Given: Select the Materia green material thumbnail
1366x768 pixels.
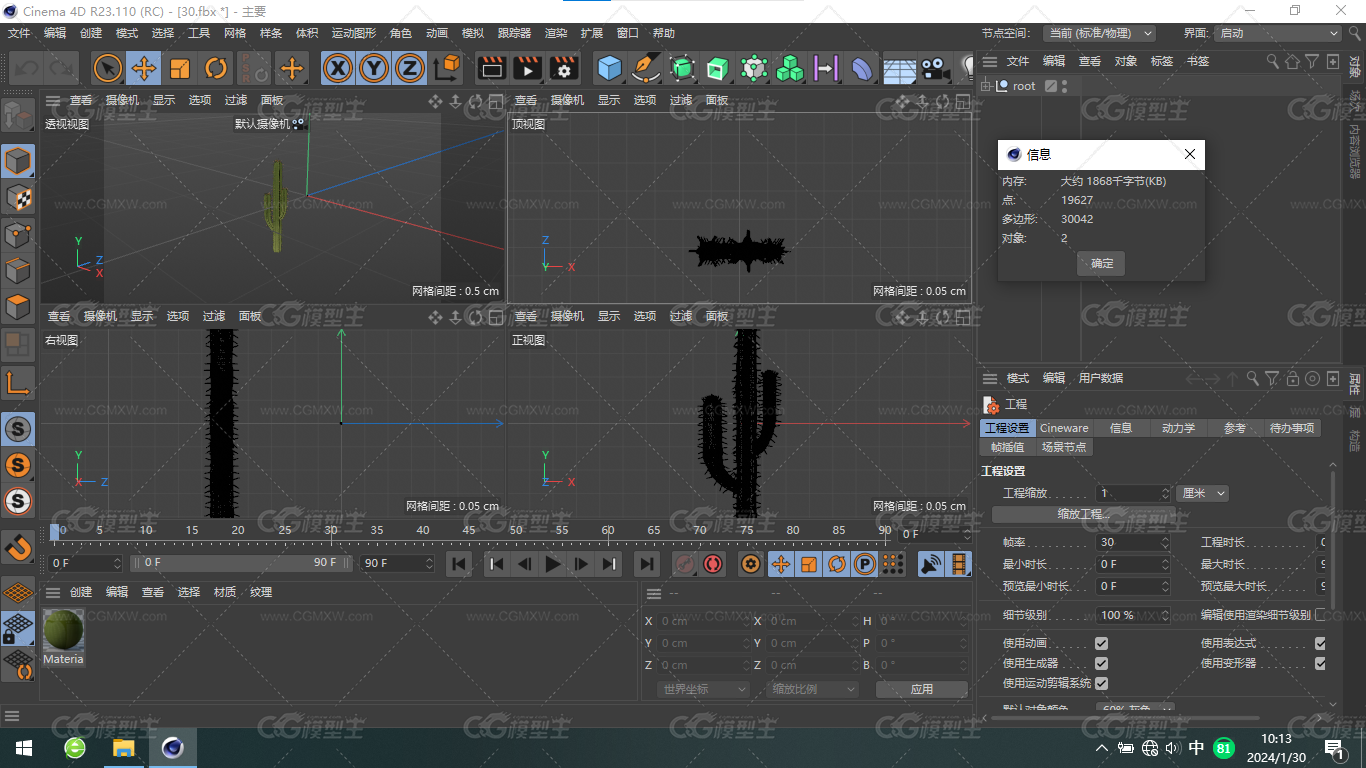Looking at the screenshot, I should pos(63,630).
